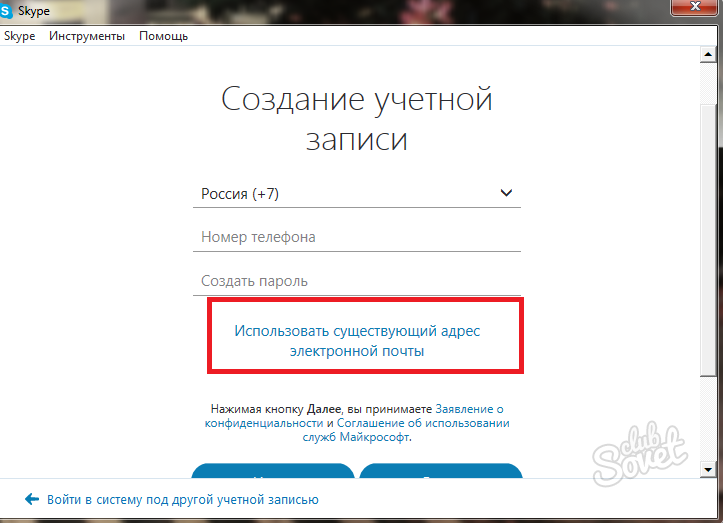This screenshot has width=723, height=523.
Task: Open the Инструменты menu
Action: [x=87, y=36]
